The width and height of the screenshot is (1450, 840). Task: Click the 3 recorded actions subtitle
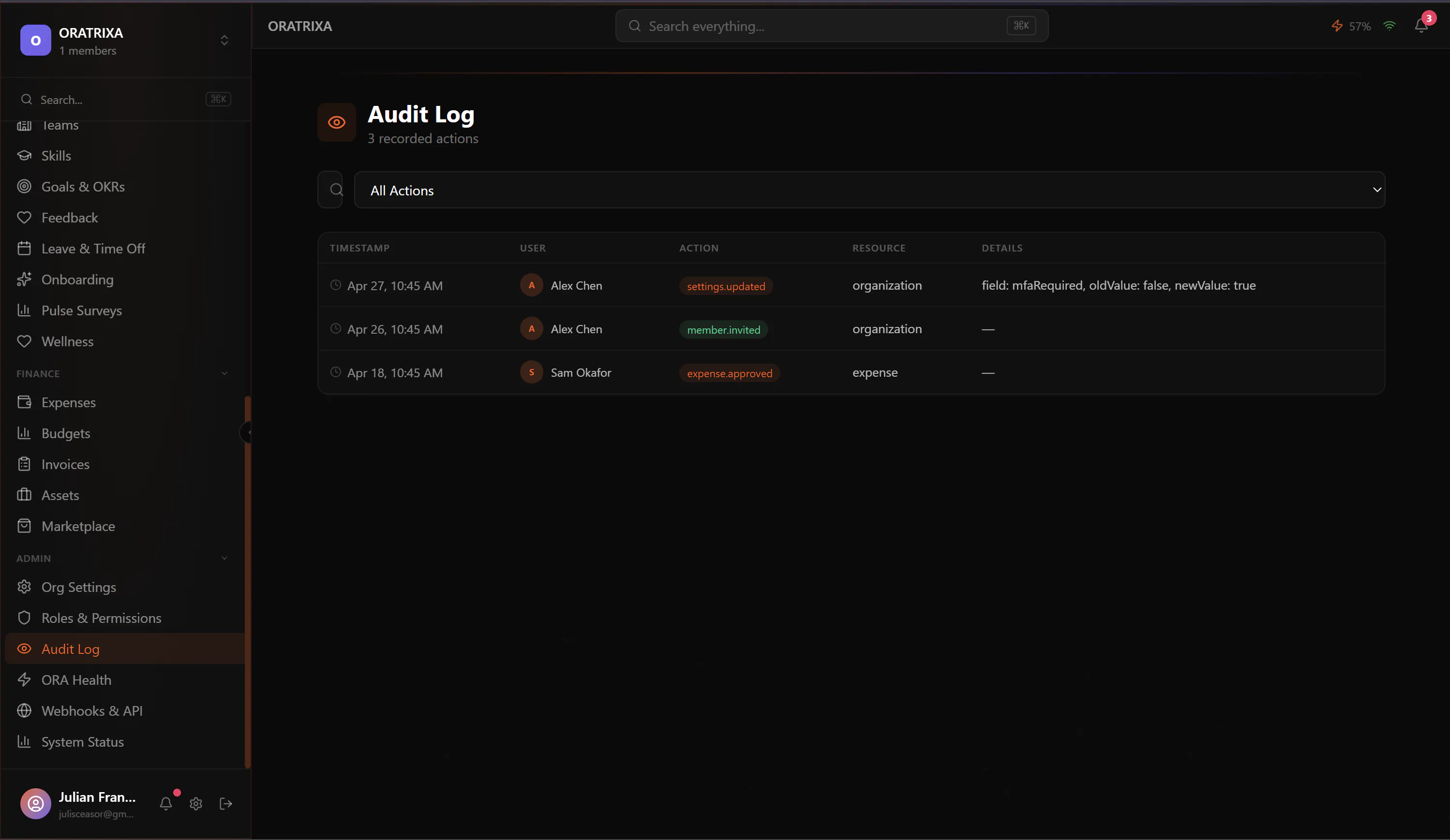click(423, 139)
